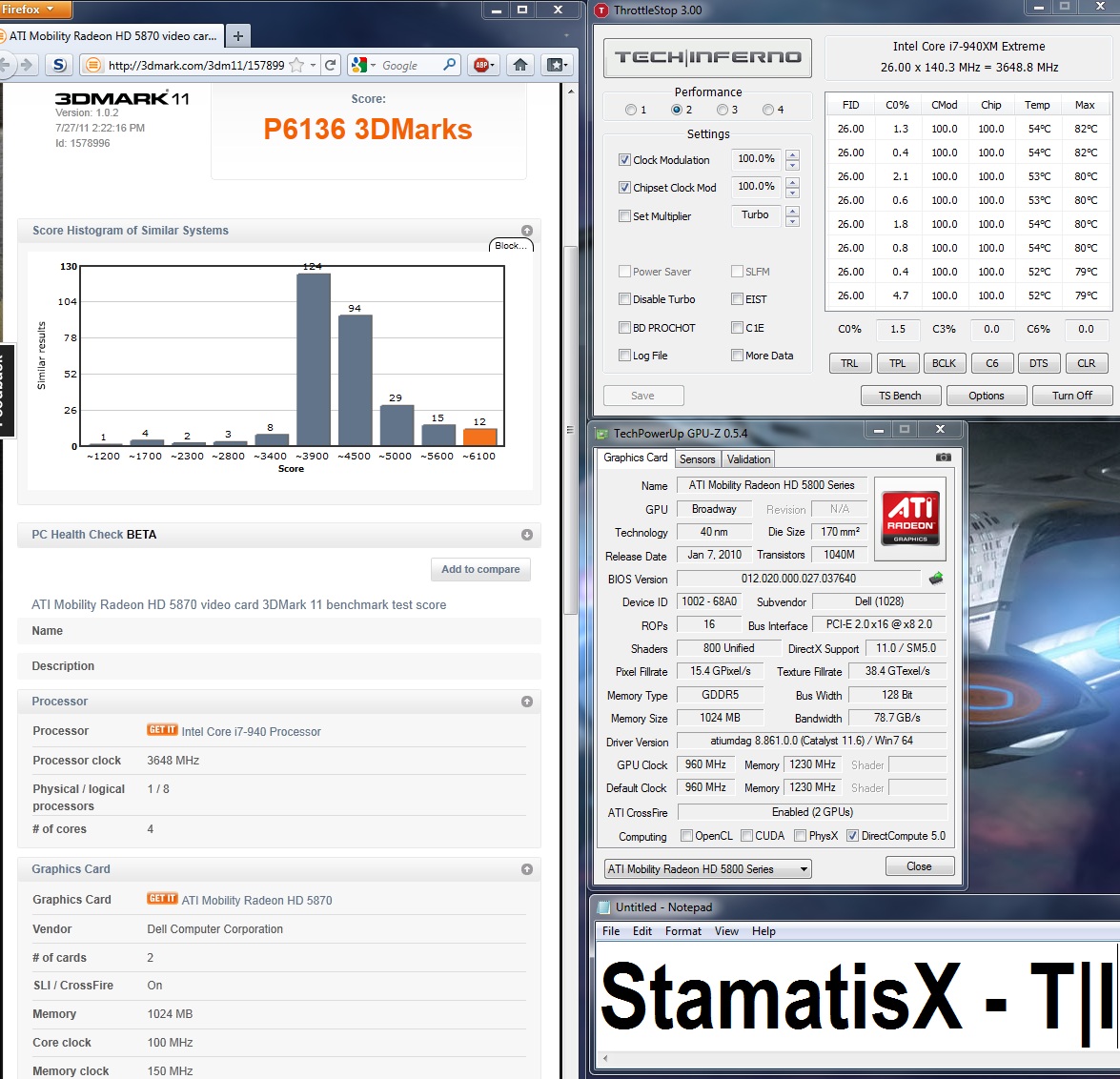Click the ATI Radeon logo in GPU-Z
Viewport: 1120px width, 1079px height.
[x=910, y=519]
